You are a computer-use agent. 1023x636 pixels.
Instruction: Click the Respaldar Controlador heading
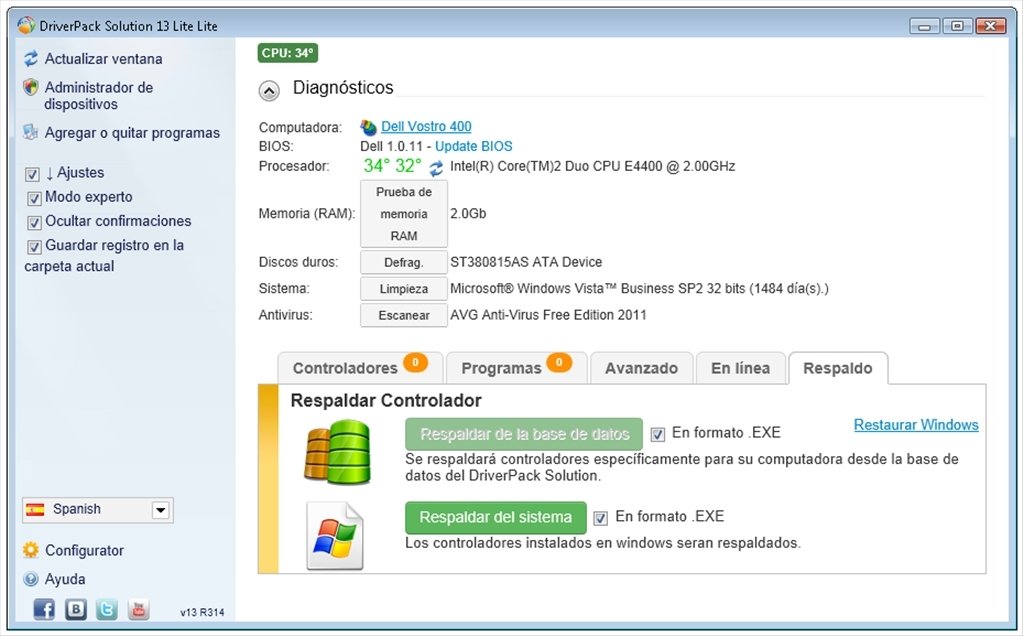click(386, 401)
